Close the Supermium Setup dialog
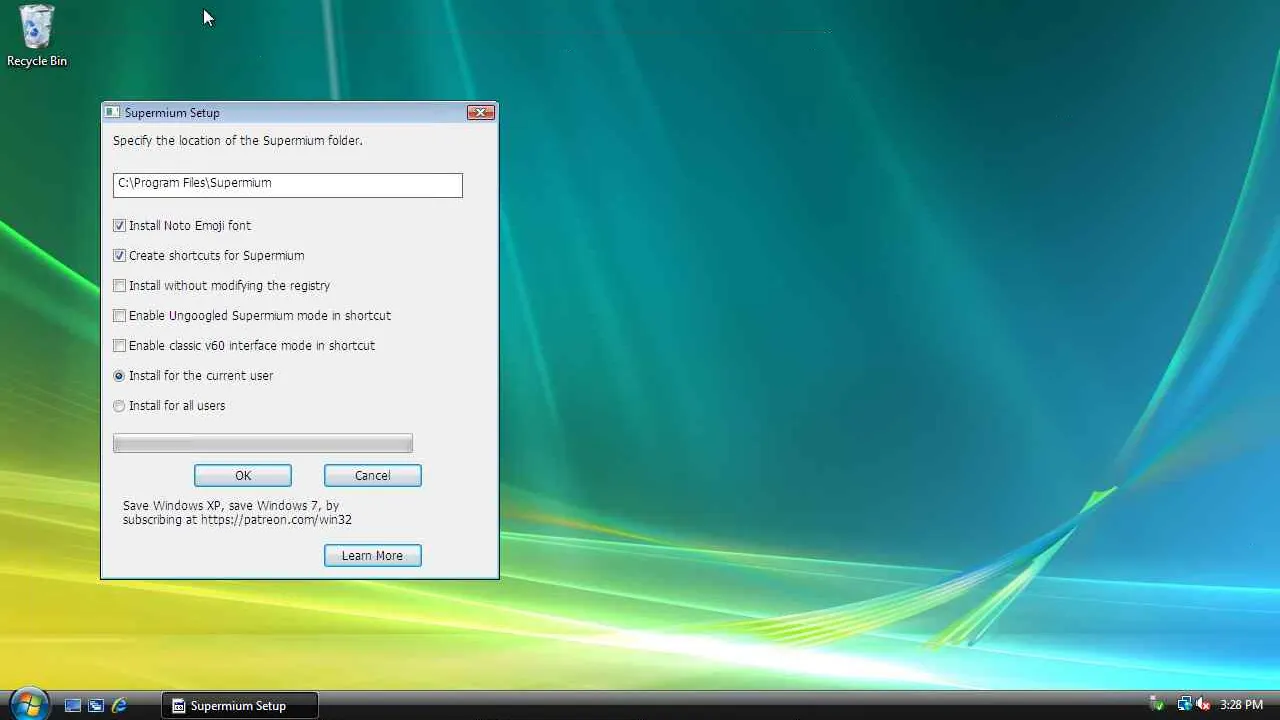This screenshot has width=1280, height=720. click(x=481, y=113)
